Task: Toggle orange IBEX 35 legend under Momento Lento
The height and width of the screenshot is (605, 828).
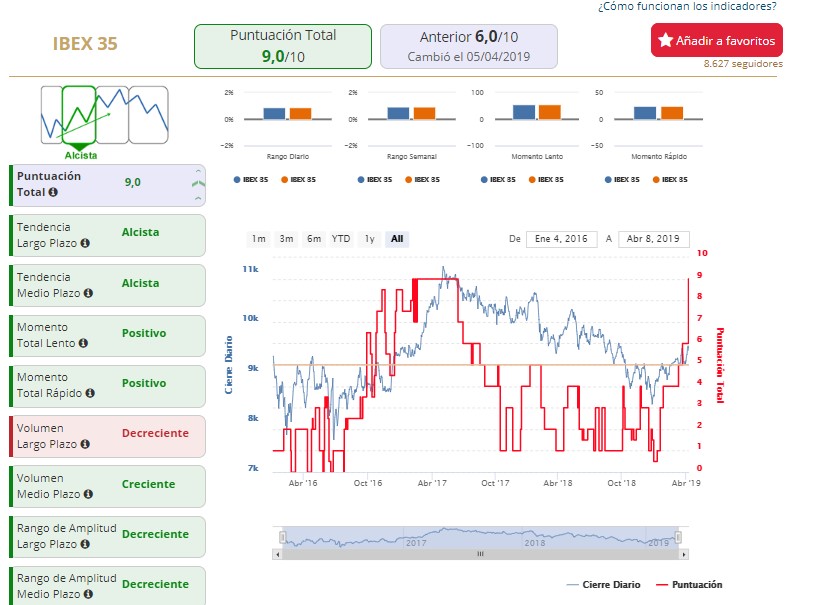Action: (x=546, y=179)
